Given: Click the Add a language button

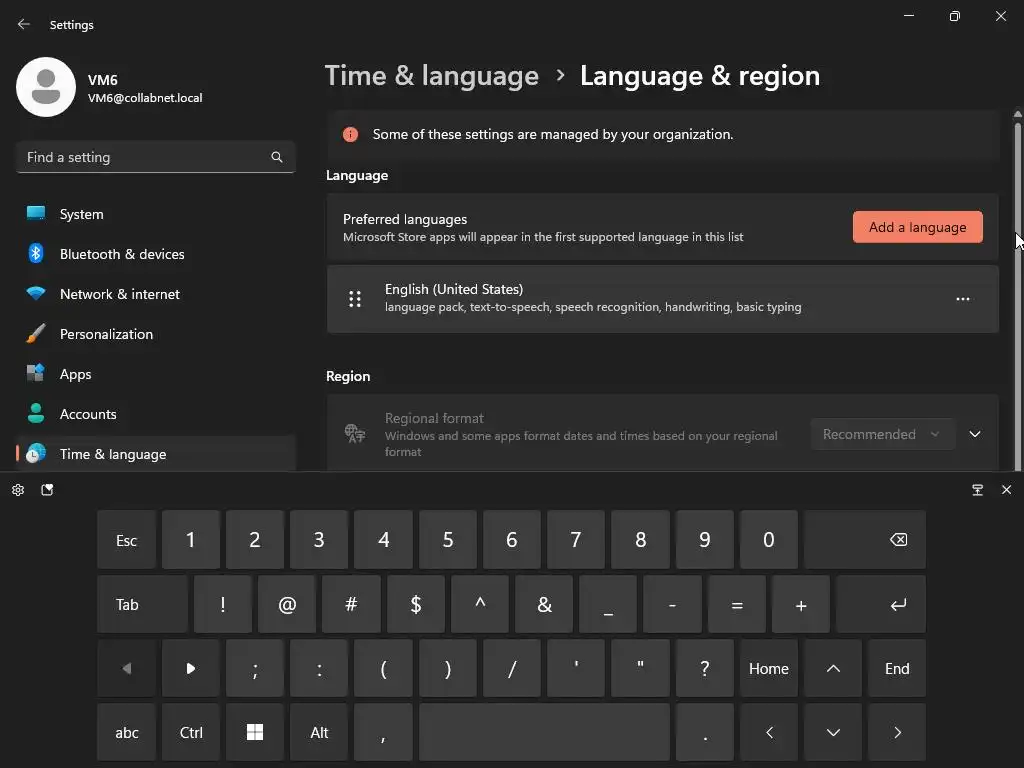Looking at the screenshot, I should 917,227.
